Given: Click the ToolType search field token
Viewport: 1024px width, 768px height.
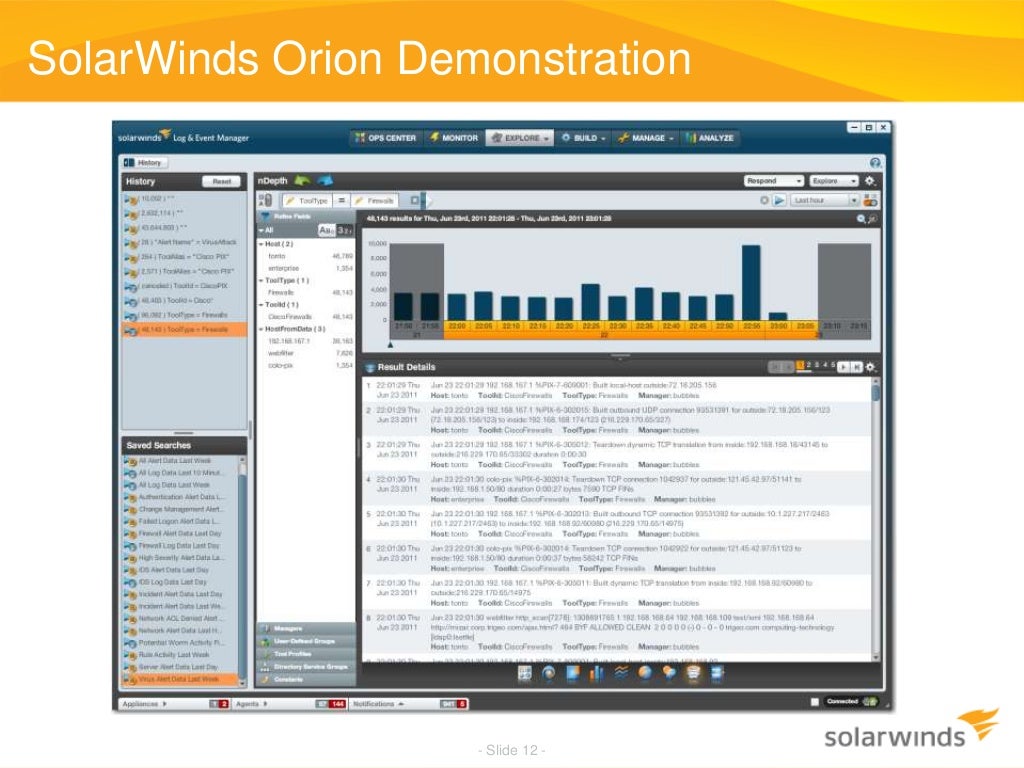Looking at the screenshot, I should pos(308,200).
